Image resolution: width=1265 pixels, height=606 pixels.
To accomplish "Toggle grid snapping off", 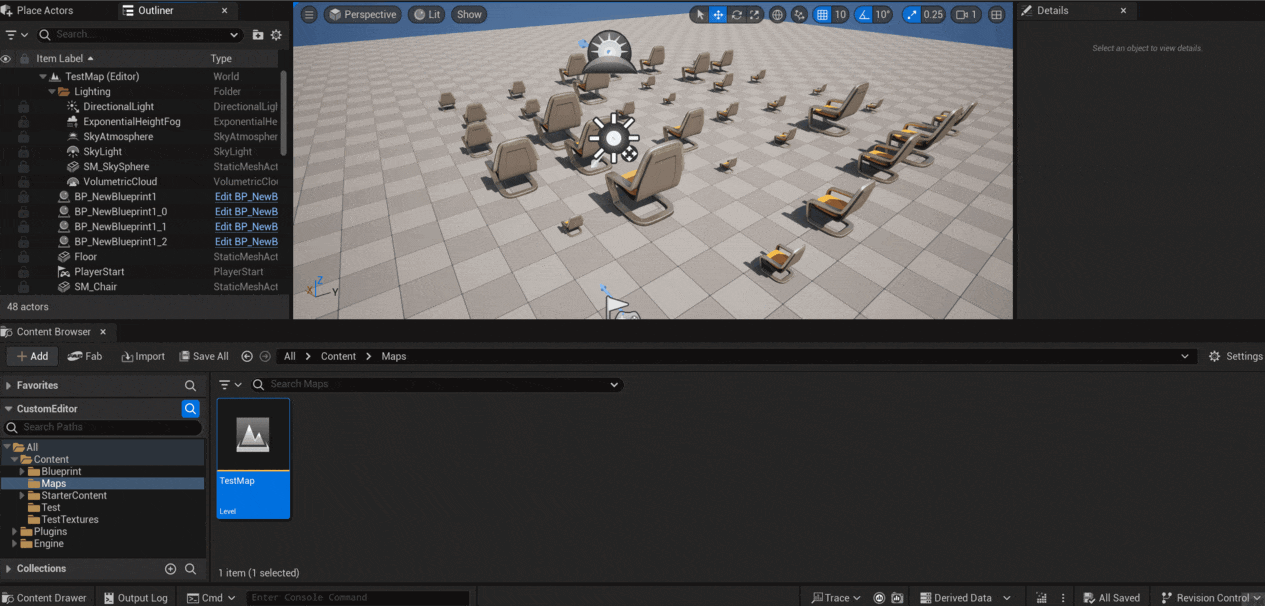I will 822,14.
